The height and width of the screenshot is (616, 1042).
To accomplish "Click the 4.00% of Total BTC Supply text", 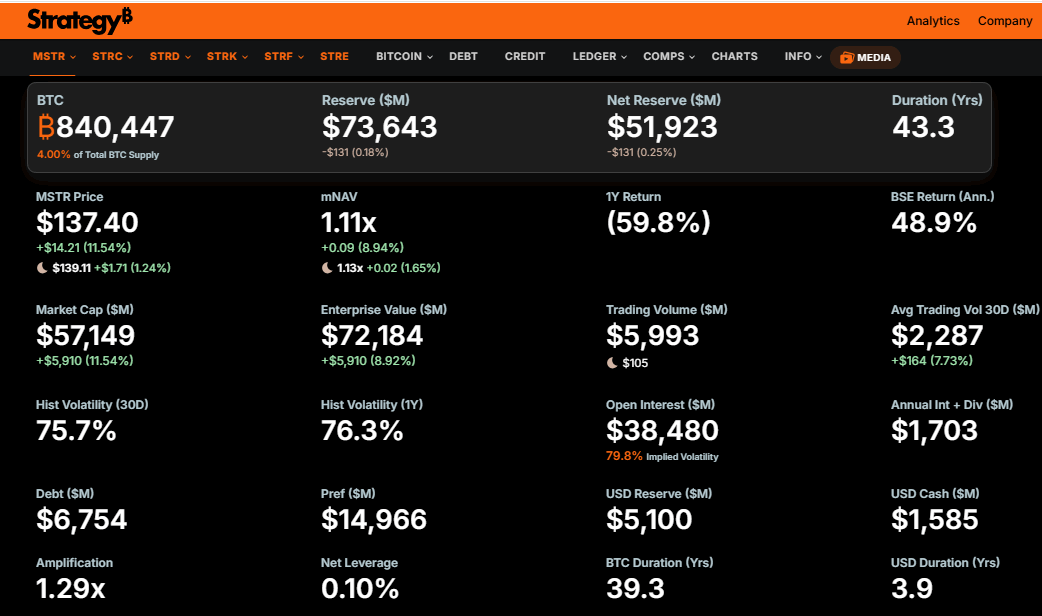I will click(98, 155).
